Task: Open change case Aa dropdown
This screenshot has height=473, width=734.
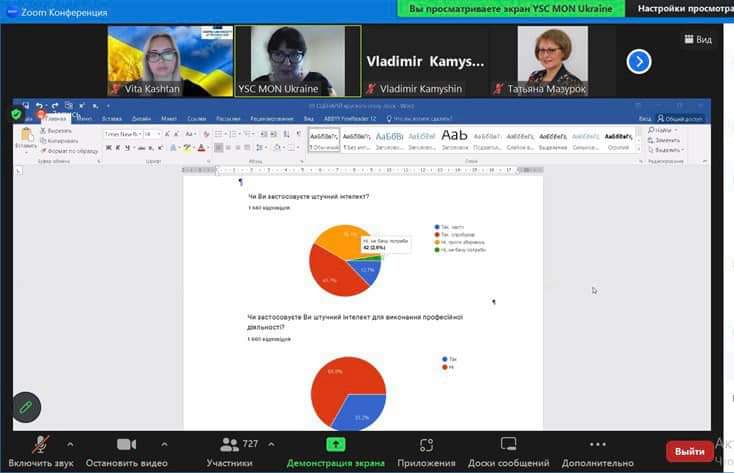Action: (190, 134)
